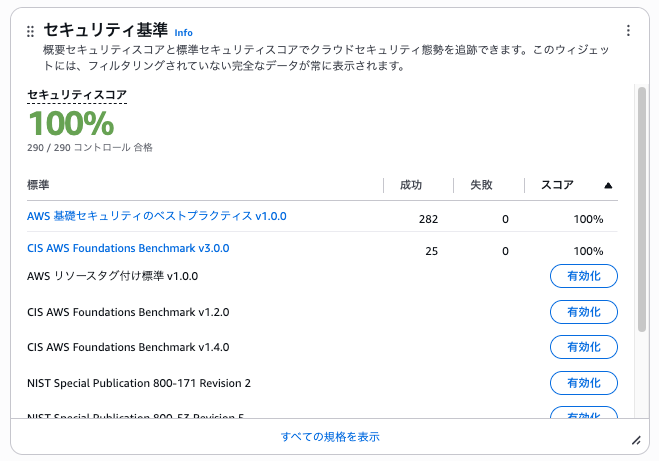Click the 標準 column header
659x461 pixels.
(38, 185)
